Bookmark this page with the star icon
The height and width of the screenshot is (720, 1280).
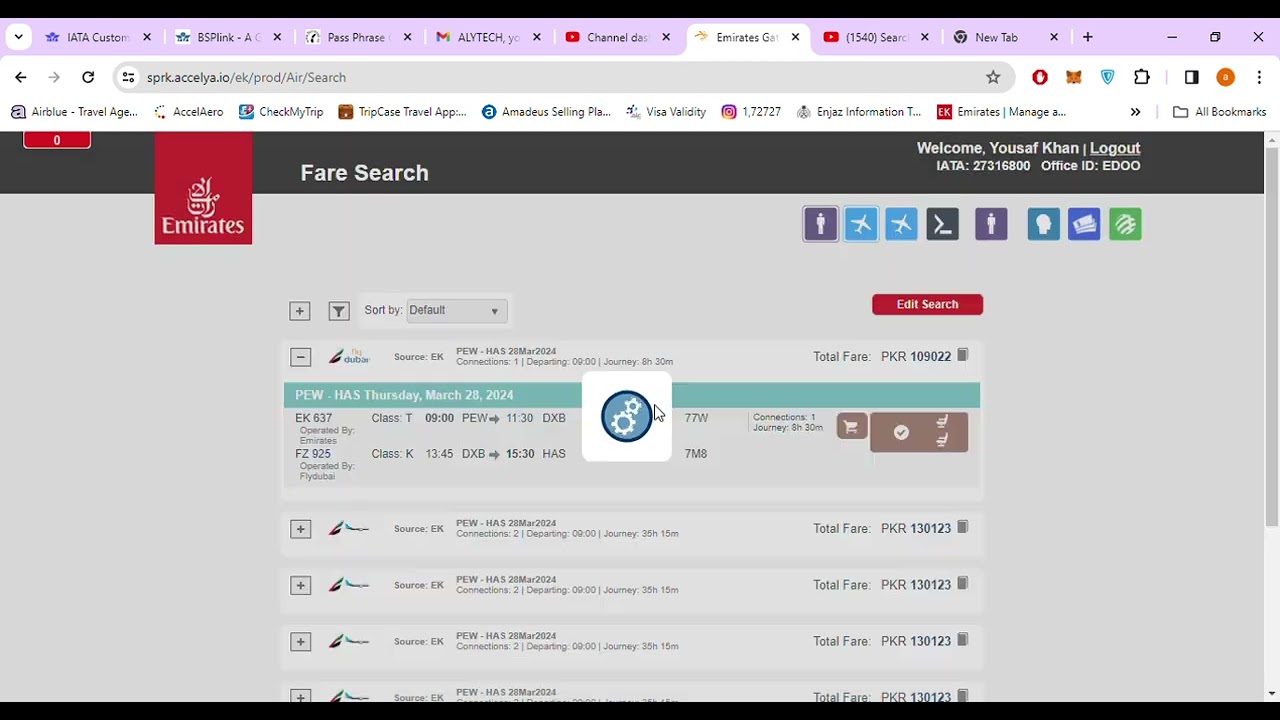[x=993, y=77]
